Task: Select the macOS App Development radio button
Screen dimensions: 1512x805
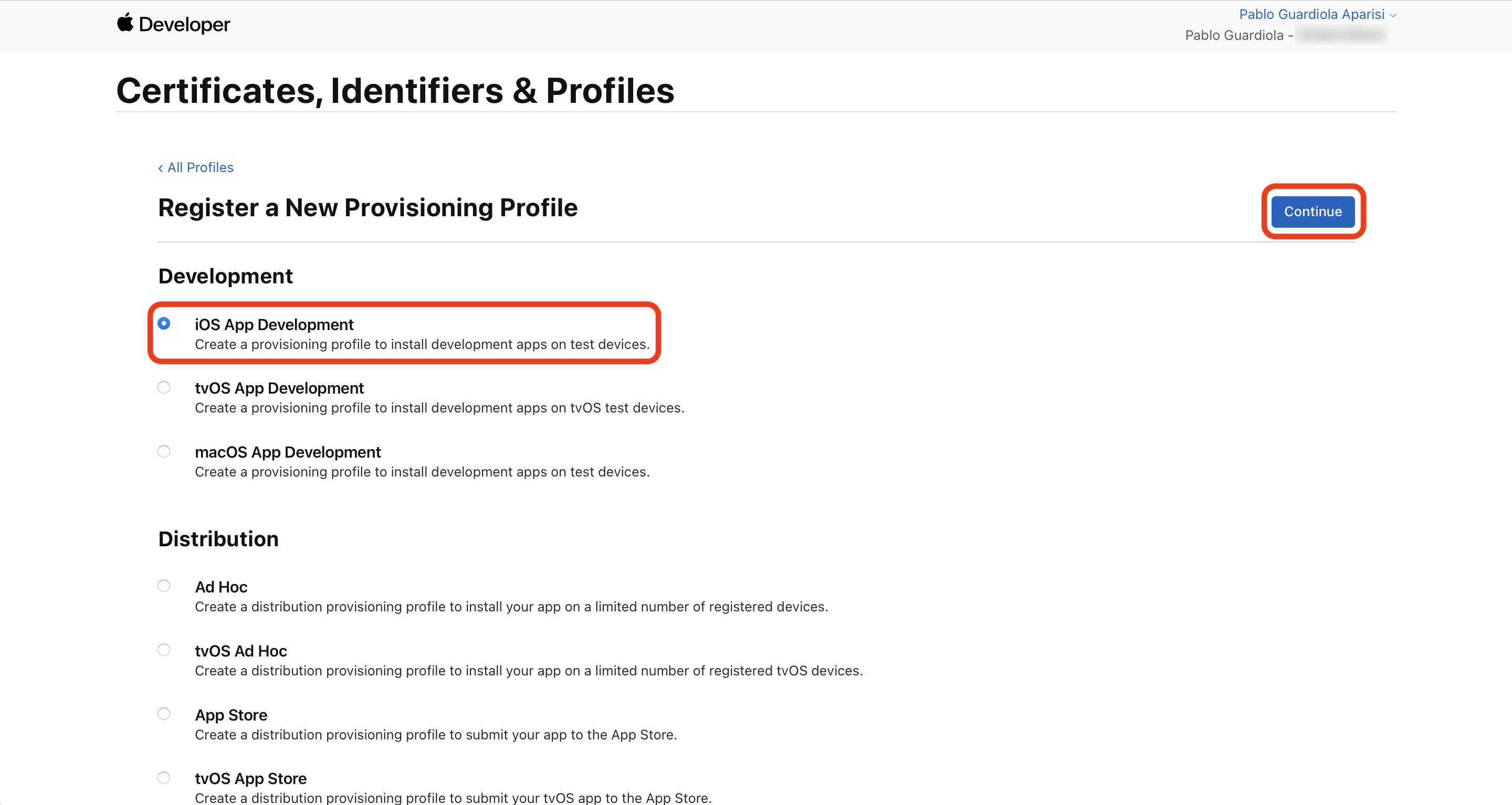Action: coord(164,451)
